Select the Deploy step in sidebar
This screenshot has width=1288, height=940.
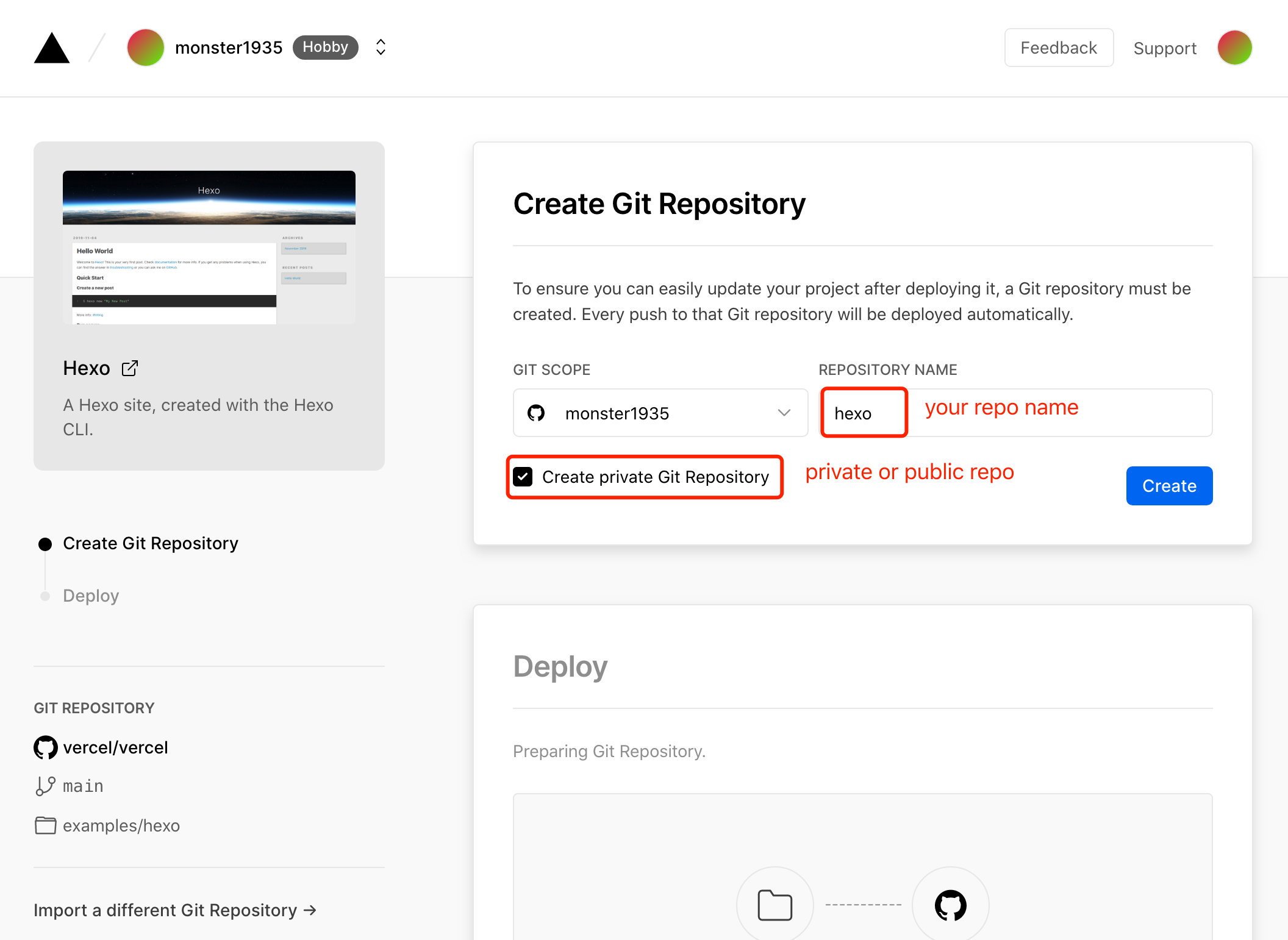tap(91, 596)
